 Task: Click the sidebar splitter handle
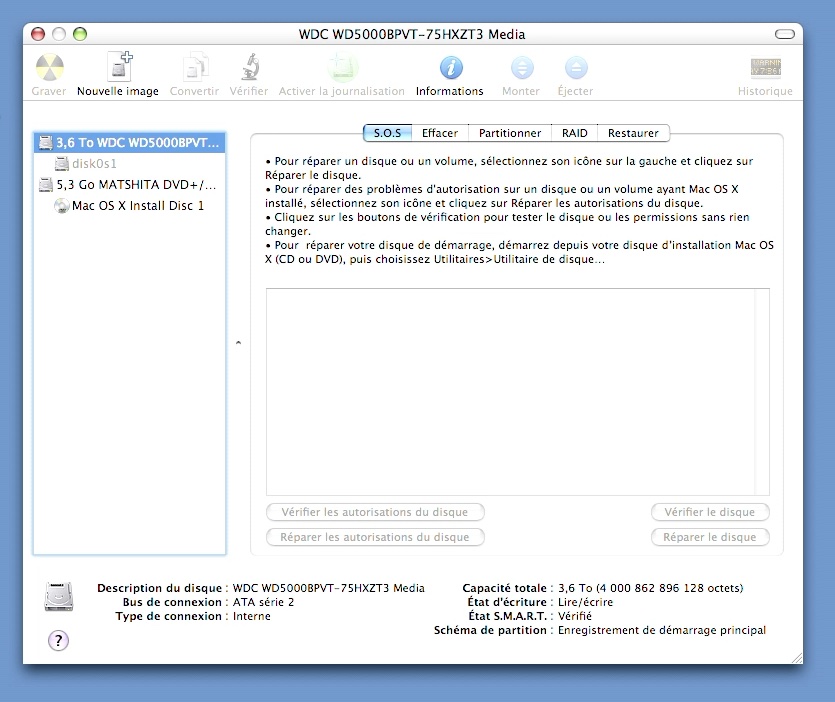pyautogui.click(x=238, y=343)
